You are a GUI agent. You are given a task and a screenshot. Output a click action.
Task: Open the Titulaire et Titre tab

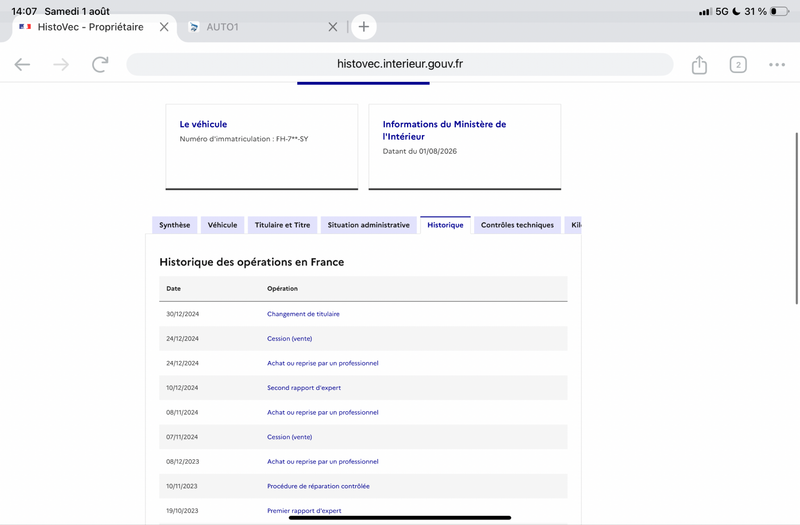(x=282, y=225)
